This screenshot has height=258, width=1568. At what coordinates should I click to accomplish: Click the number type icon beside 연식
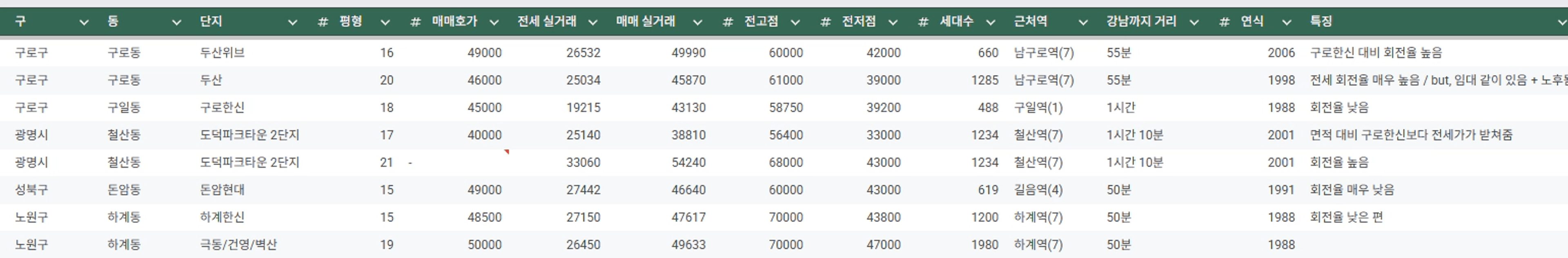[x=1225, y=22]
